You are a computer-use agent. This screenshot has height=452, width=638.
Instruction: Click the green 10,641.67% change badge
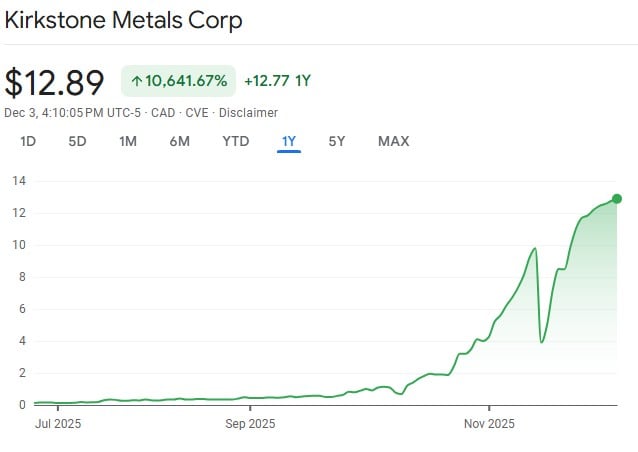coord(179,81)
